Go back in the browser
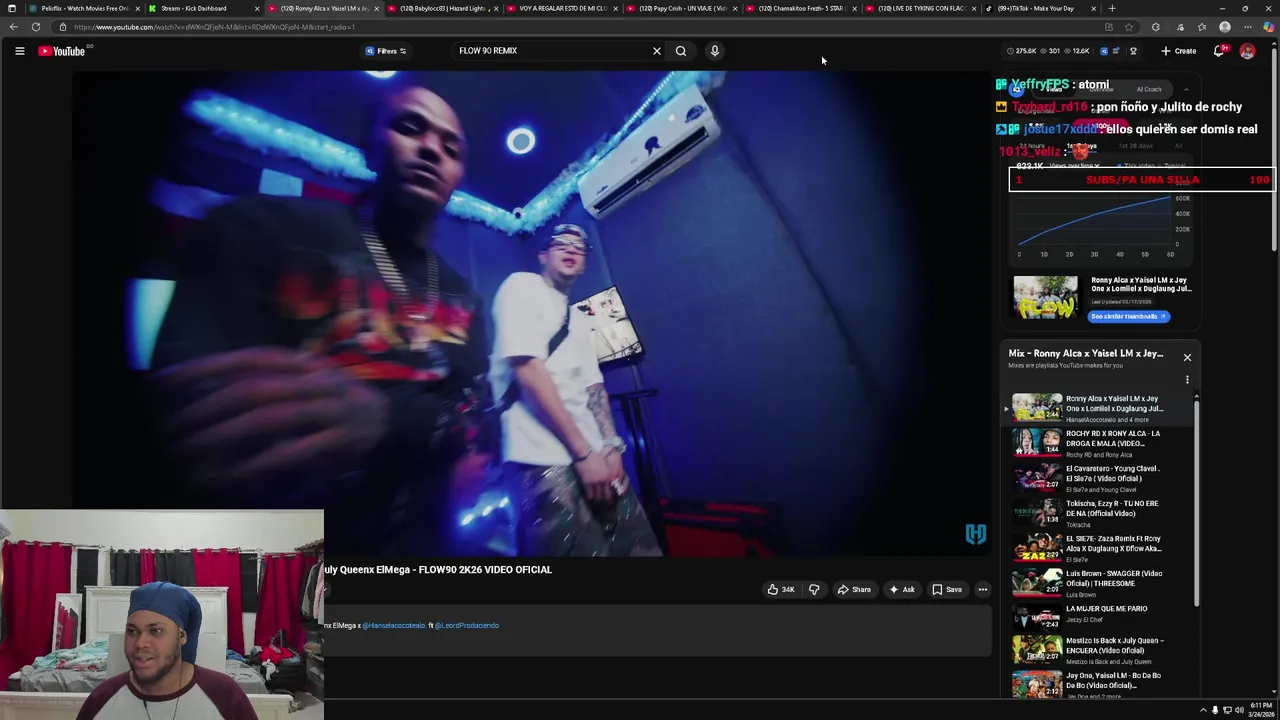 coord(13,27)
